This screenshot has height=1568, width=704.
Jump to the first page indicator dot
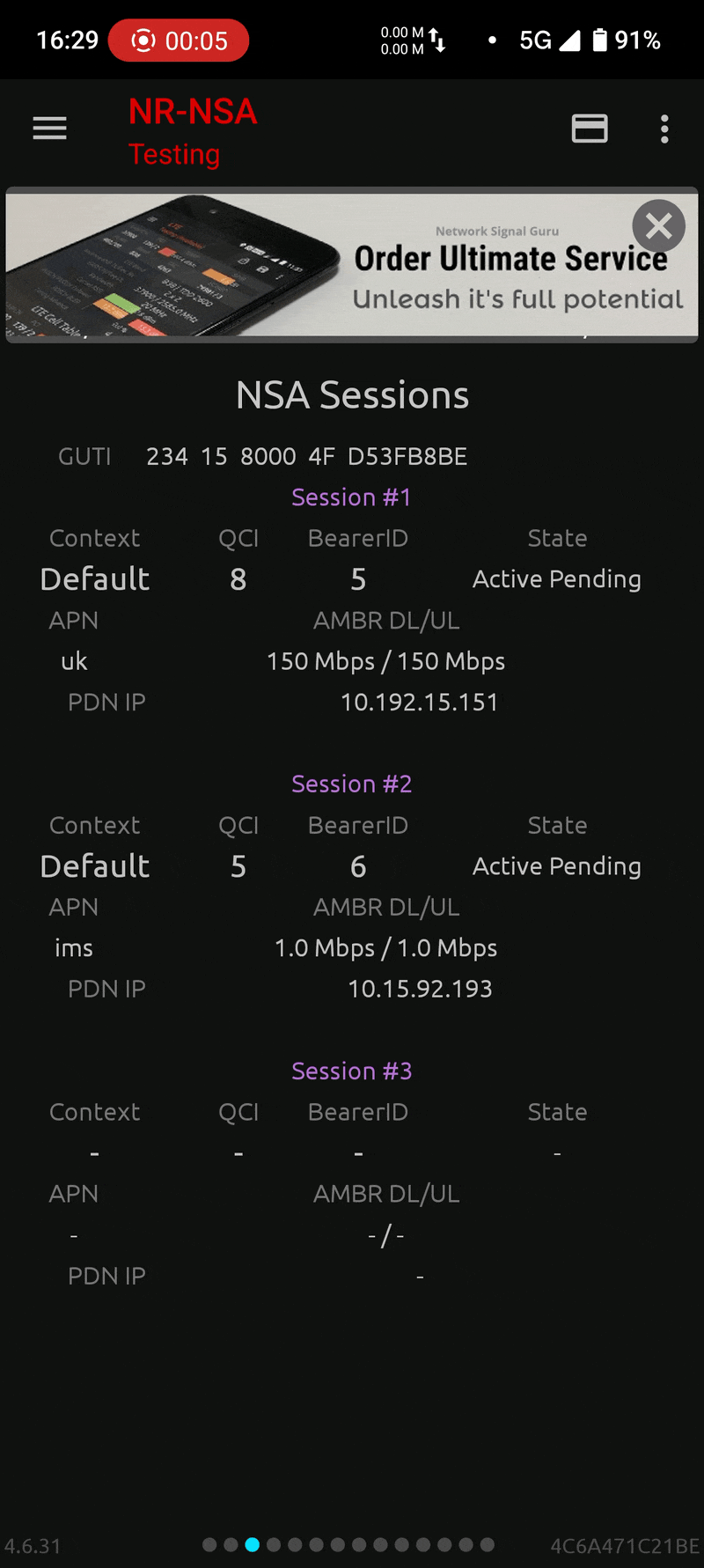(209, 1544)
